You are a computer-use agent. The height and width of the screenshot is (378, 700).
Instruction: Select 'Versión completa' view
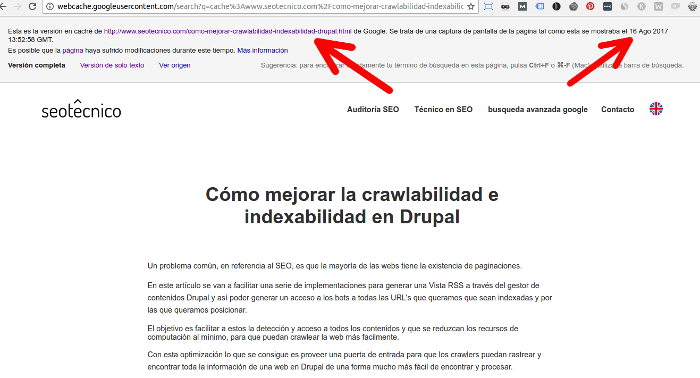[x=37, y=65]
